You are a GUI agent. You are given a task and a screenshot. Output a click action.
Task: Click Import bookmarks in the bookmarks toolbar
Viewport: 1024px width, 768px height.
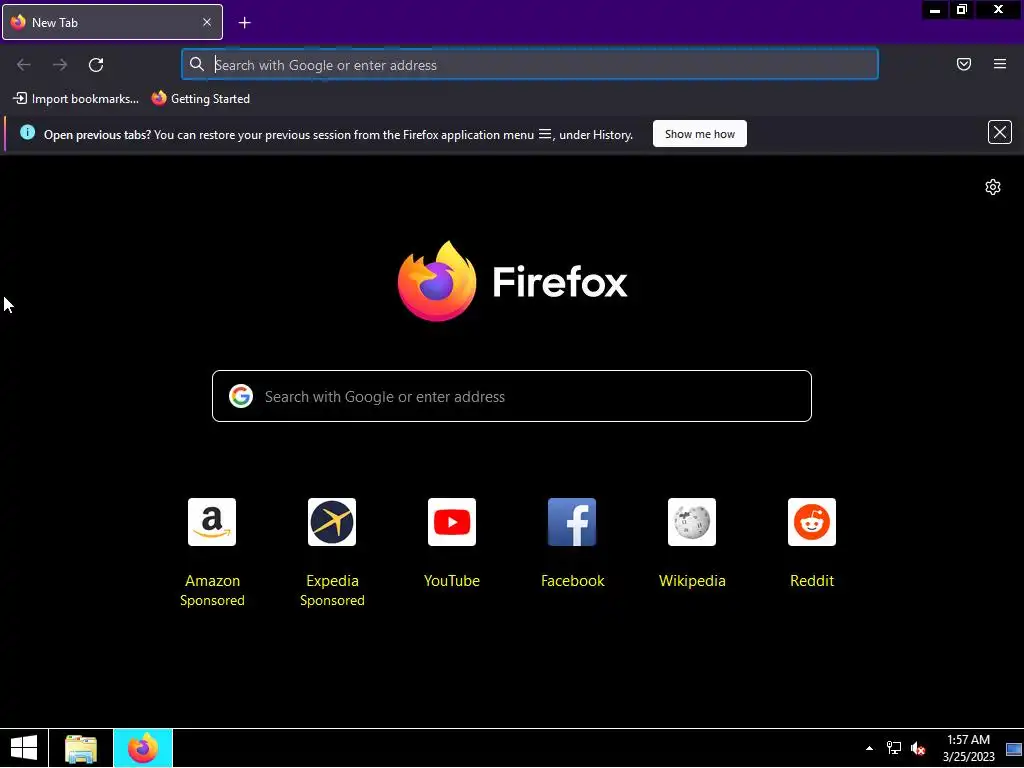coord(76,99)
